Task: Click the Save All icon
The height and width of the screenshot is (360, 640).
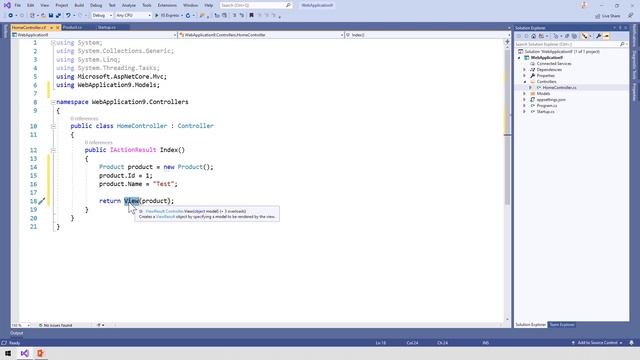Action: tap(58, 16)
